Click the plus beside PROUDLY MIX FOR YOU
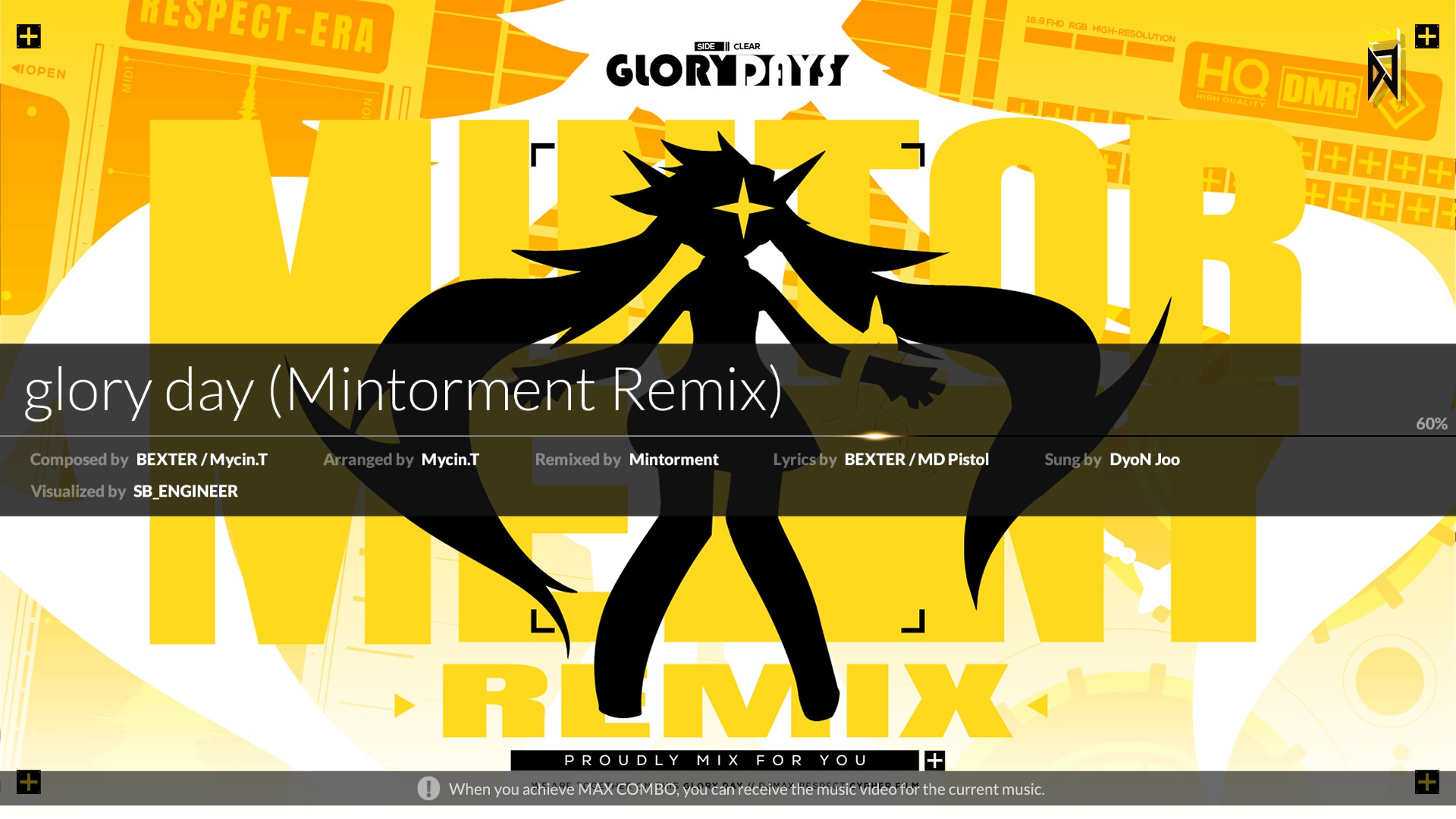1456x819 pixels. pos(935,761)
